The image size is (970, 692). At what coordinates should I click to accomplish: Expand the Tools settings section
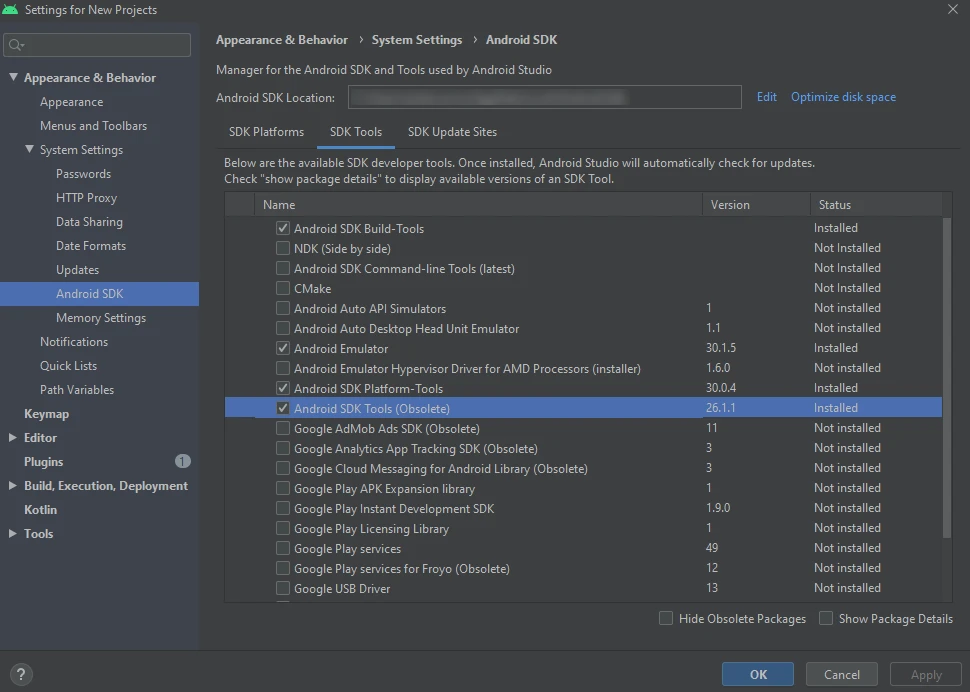tap(13, 534)
